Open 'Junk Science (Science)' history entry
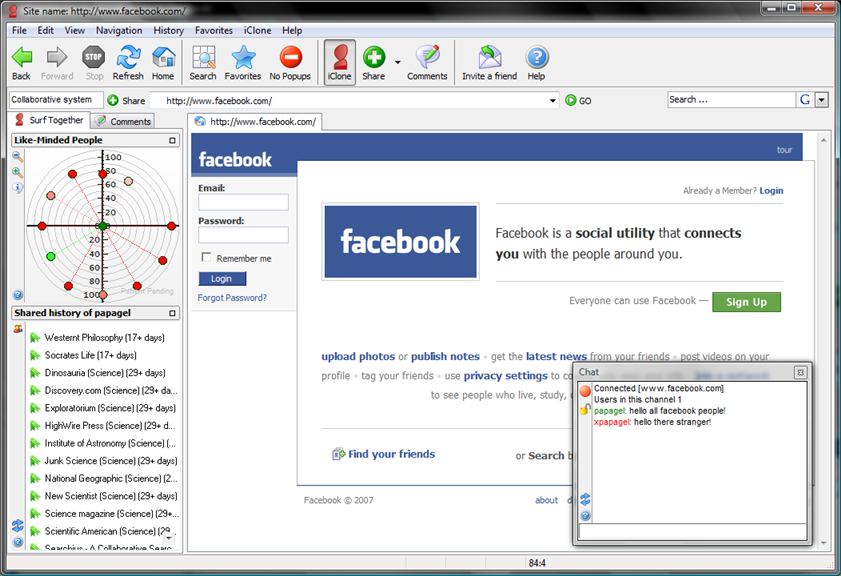 coord(104,461)
